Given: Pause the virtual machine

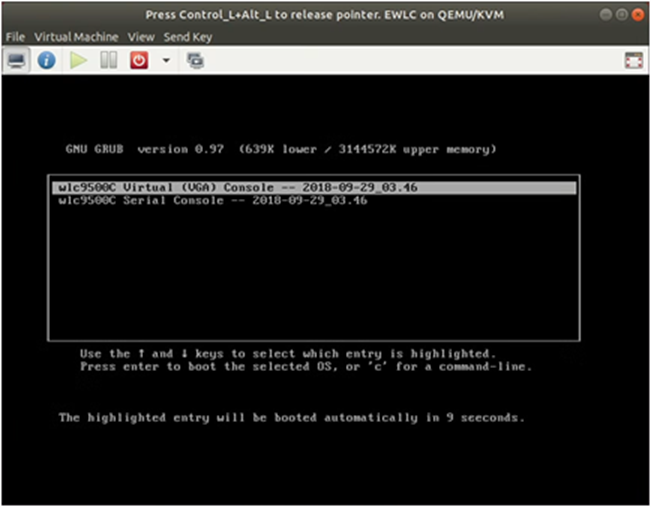Looking at the screenshot, I should (108, 61).
